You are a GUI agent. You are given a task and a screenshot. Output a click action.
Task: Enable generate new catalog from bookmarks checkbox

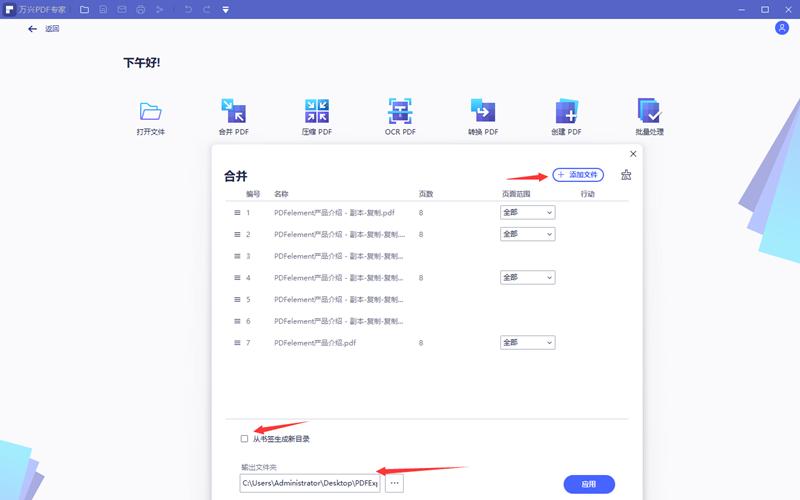244,439
